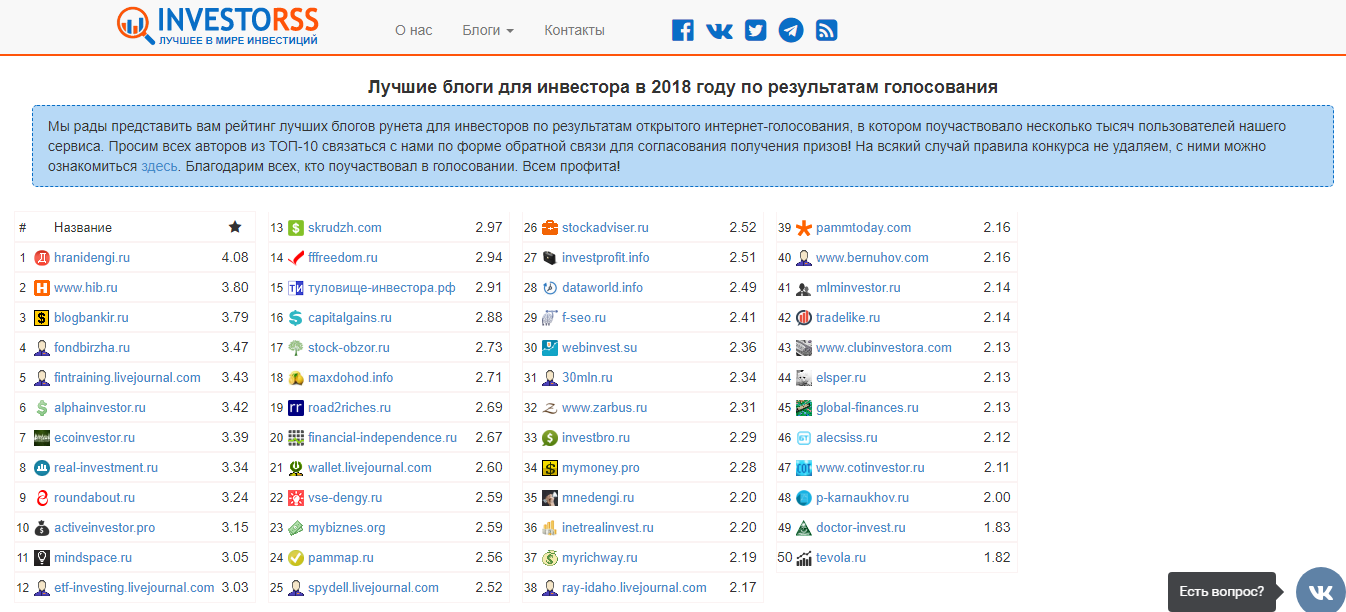This screenshot has width=1346, height=612.
Task: Click the road2riches.ru favicon
Action: click(296, 408)
